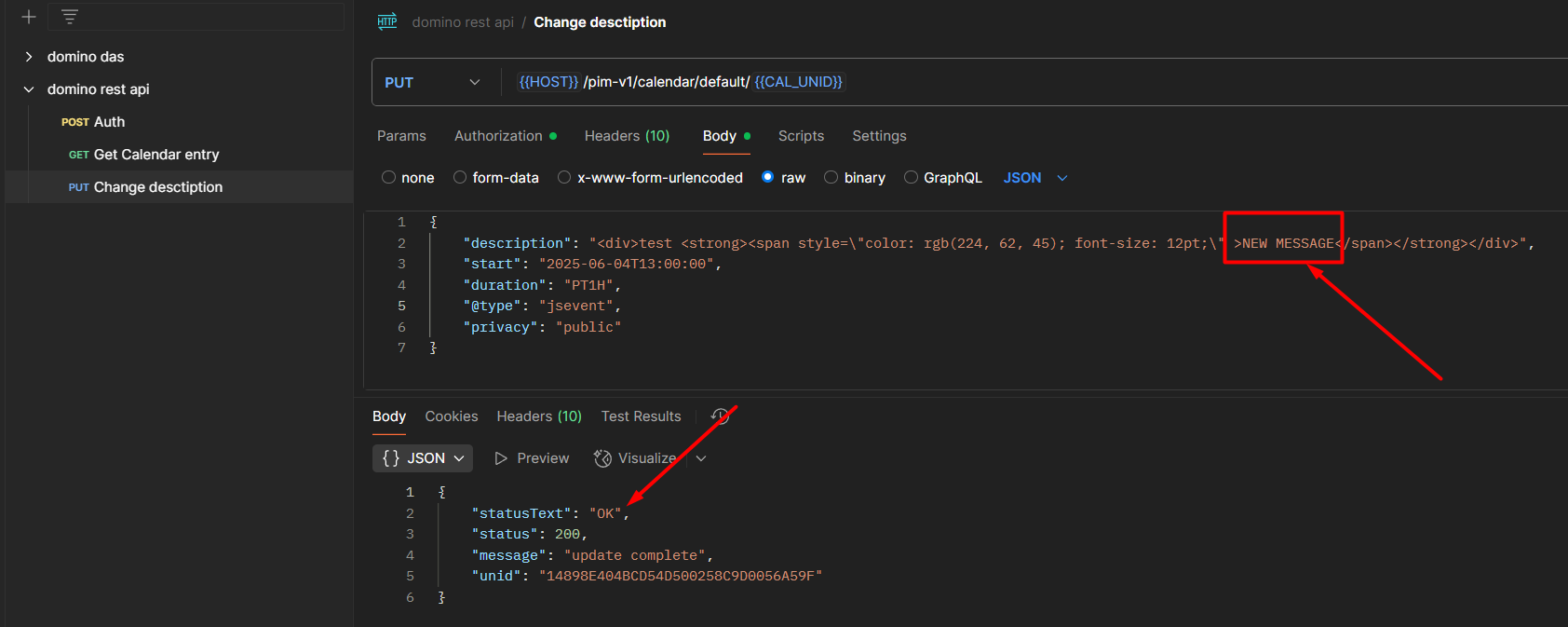Click the "jsevent" type value

click(x=576, y=307)
